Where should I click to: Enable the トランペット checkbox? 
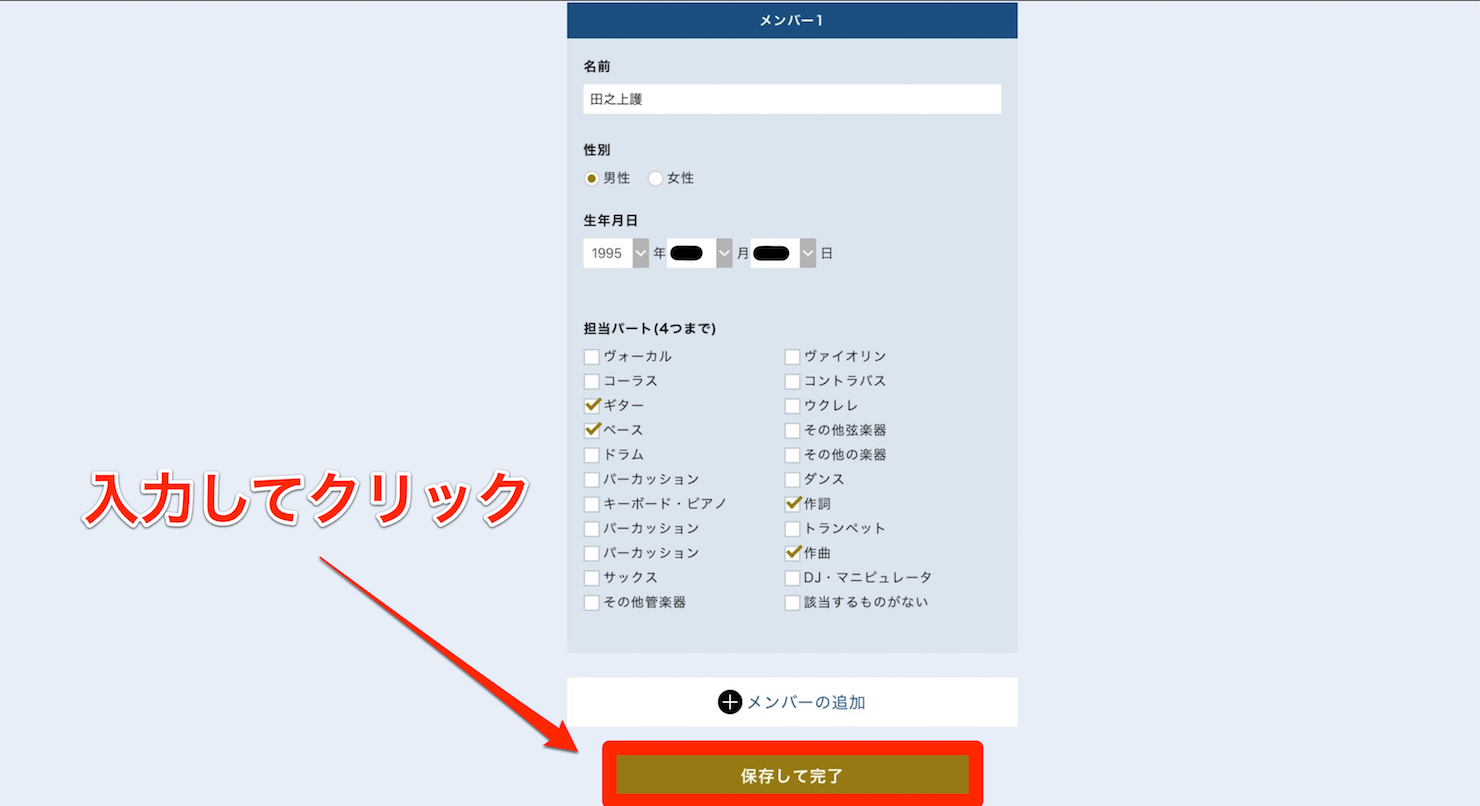pos(792,529)
